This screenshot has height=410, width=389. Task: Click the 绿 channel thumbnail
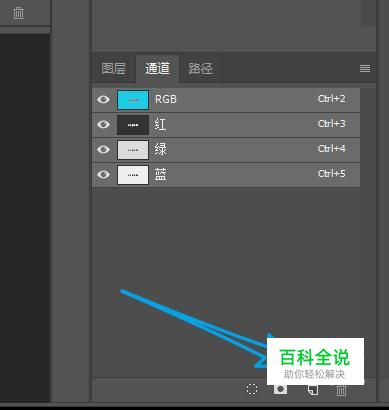point(133,150)
